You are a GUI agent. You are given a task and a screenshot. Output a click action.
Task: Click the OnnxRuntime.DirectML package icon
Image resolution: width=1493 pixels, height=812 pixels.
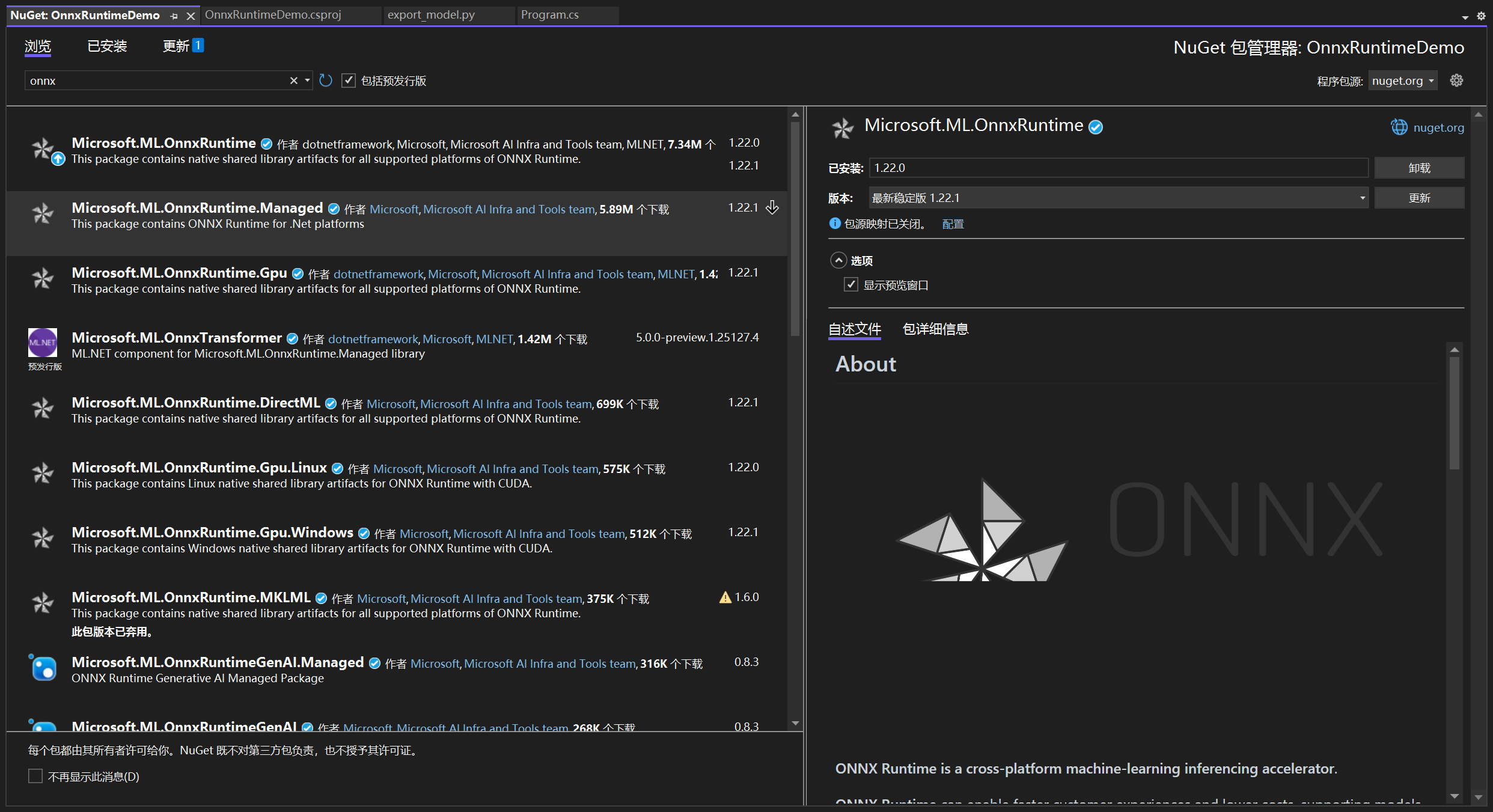(x=43, y=408)
